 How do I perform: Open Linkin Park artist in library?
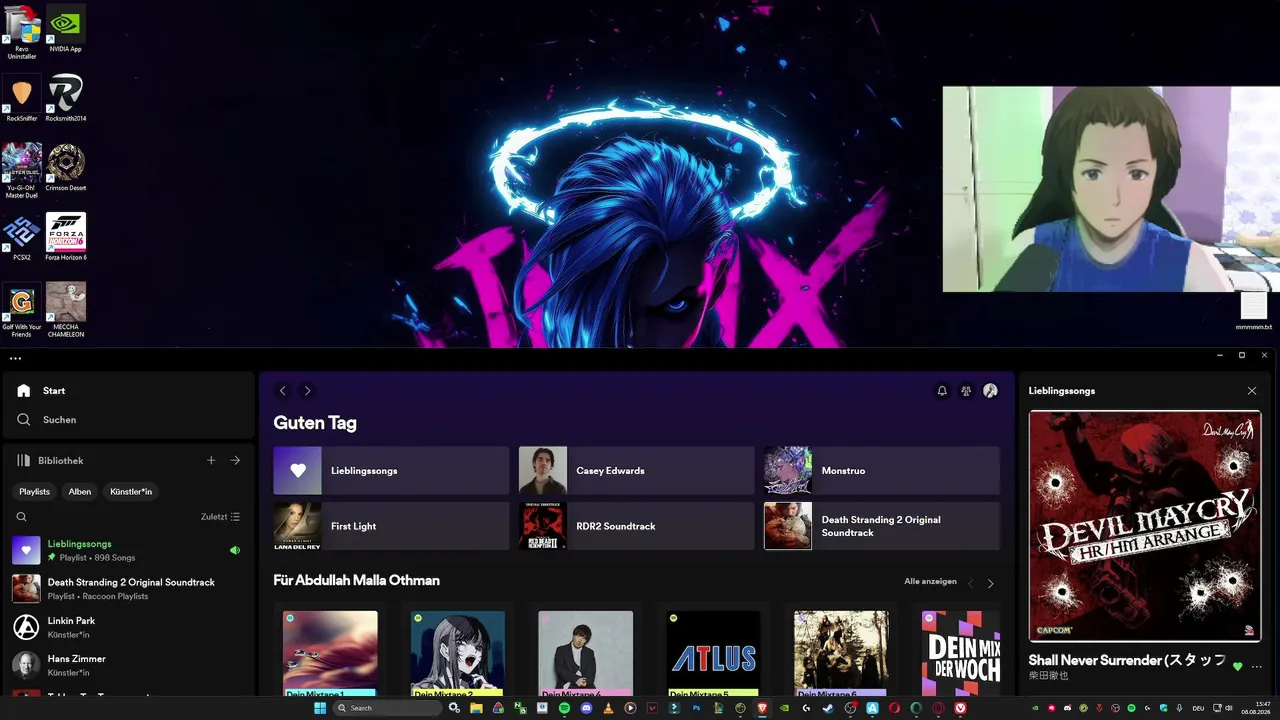tap(129, 627)
